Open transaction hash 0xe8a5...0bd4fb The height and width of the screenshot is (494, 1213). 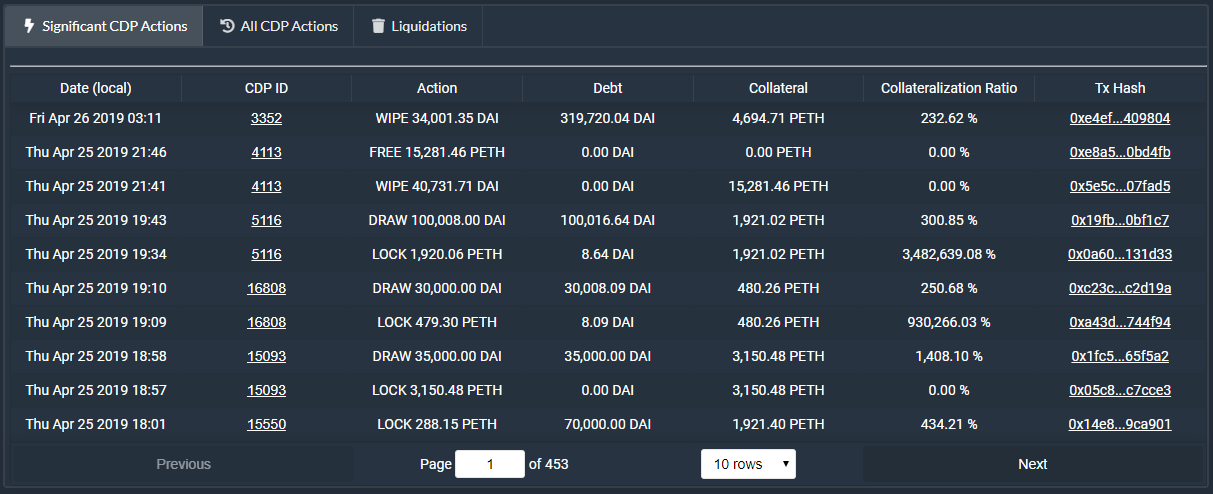(x=1120, y=152)
